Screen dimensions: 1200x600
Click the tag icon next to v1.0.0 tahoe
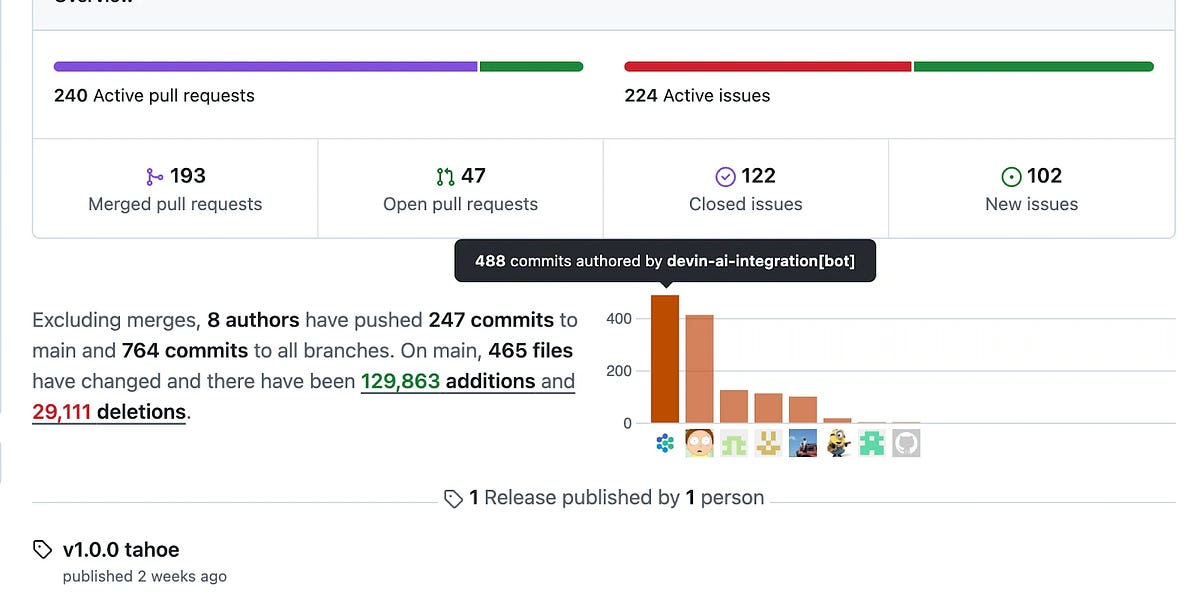(42, 549)
